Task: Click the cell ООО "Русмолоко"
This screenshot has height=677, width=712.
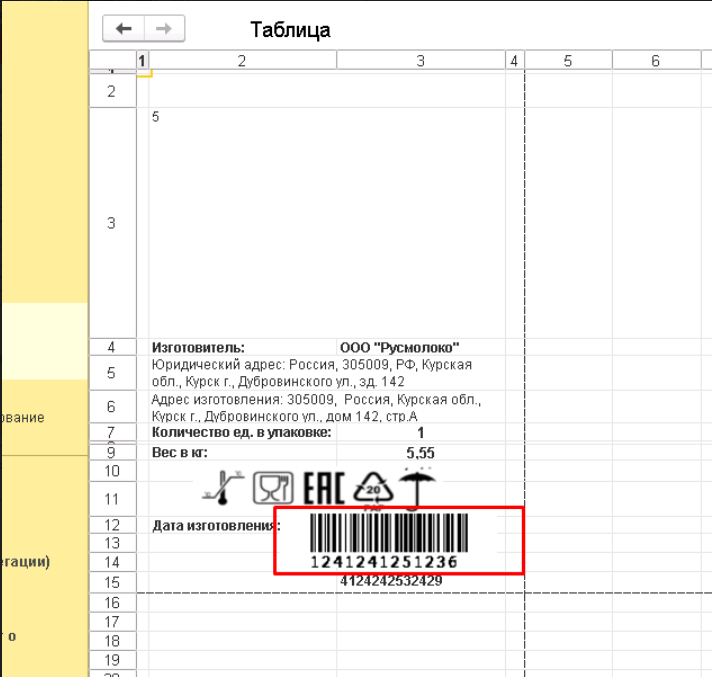Action: pyautogui.click(x=420, y=347)
